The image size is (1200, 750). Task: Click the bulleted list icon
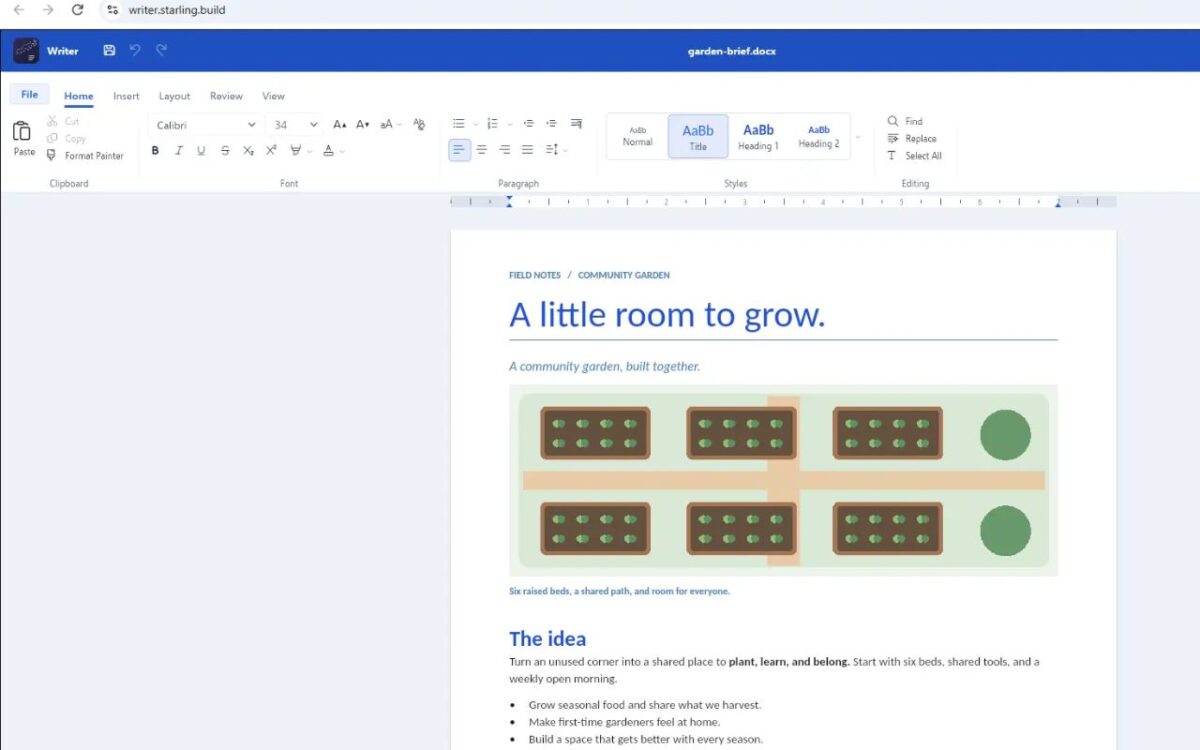459,124
